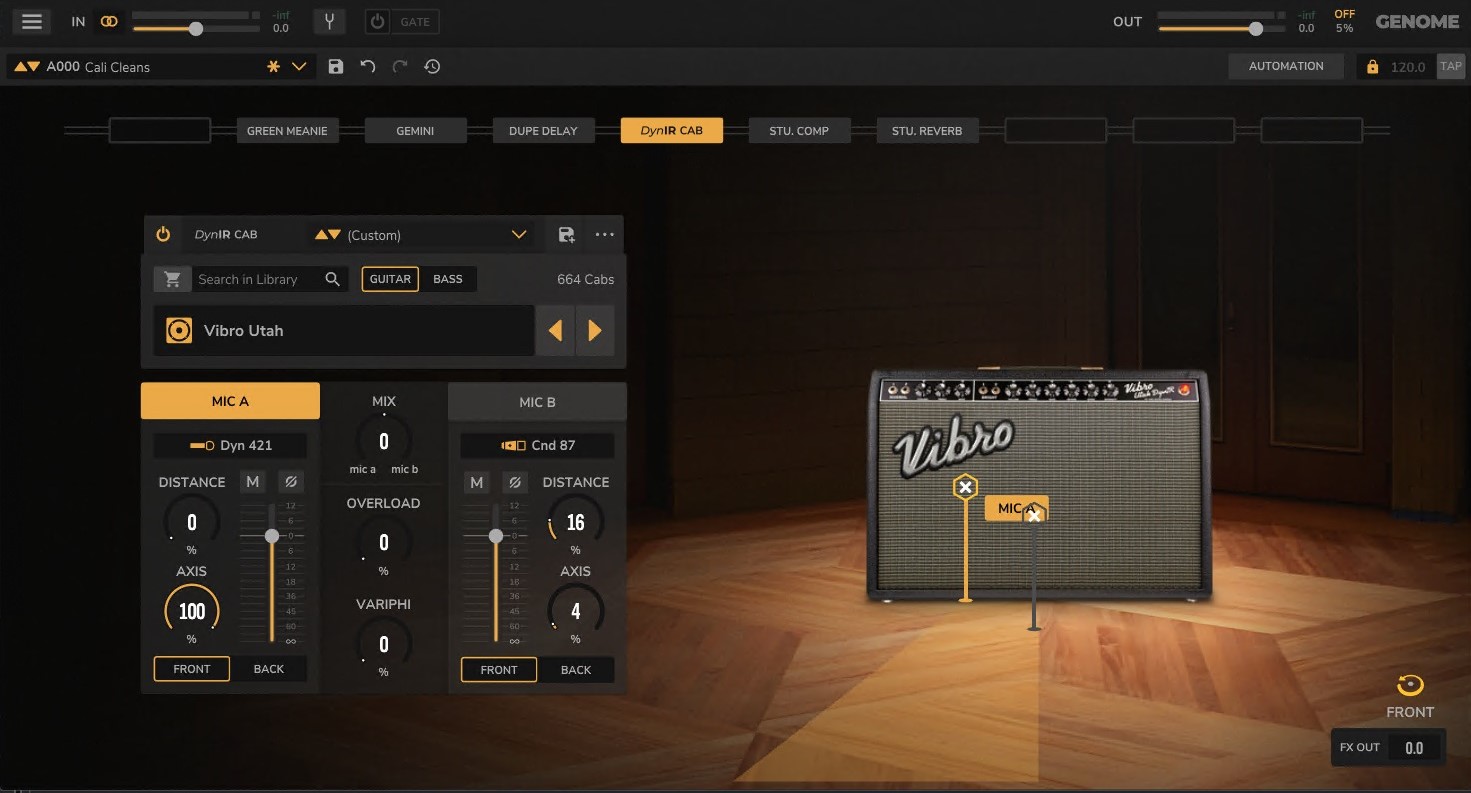Invert MIC B phase
The image size is (1471, 793).
pos(514,482)
